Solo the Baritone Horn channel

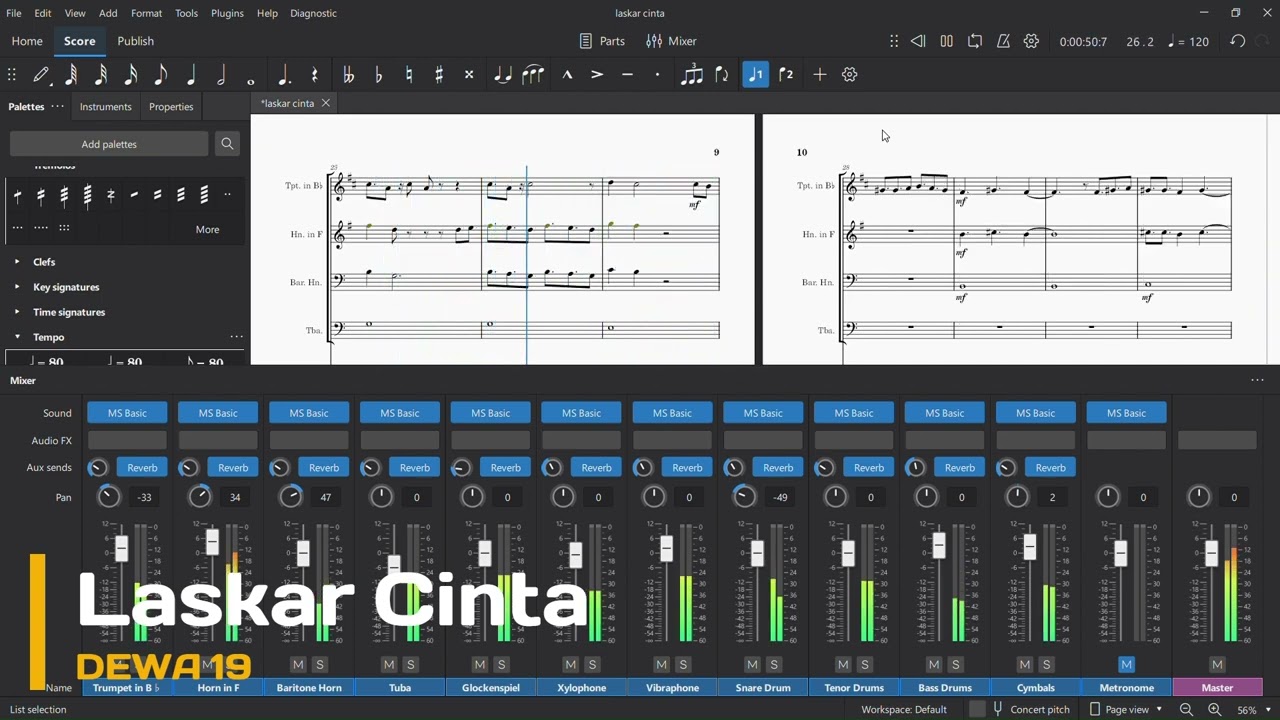pos(320,665)
